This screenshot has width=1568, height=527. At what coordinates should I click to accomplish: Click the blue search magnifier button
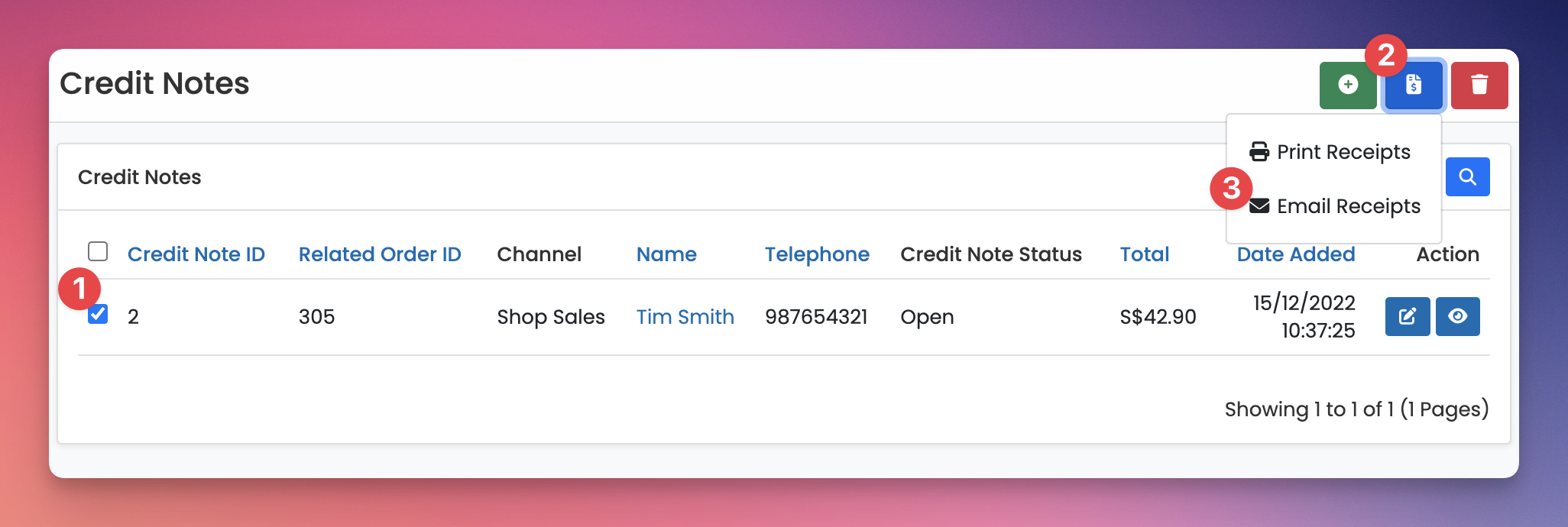pos(1467,177)
